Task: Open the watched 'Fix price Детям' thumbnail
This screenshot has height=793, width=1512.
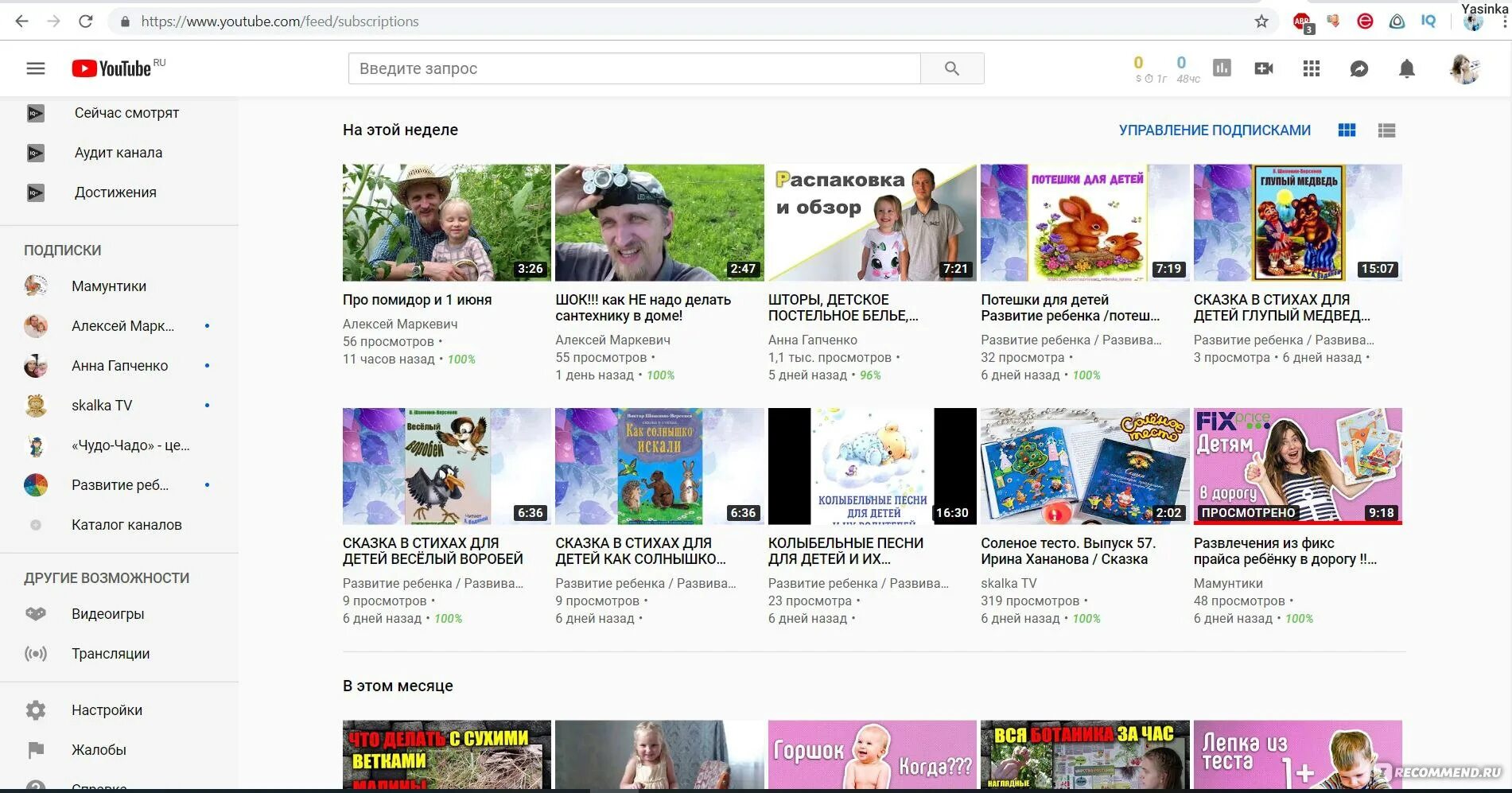Action: tap(1297, 466)
